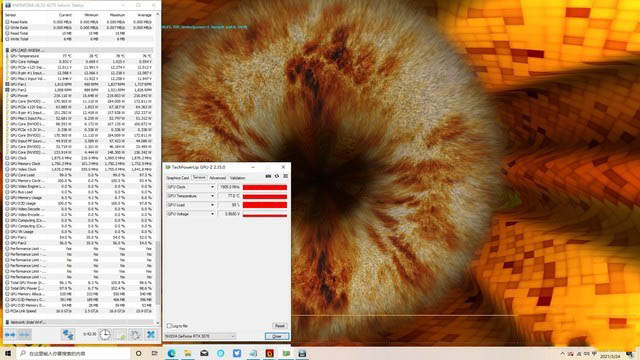Image resolution: width=640 pixels, height=360 pixels.
Task: Click the HWiNFO log sheet icon
Action: click(120, 335)
